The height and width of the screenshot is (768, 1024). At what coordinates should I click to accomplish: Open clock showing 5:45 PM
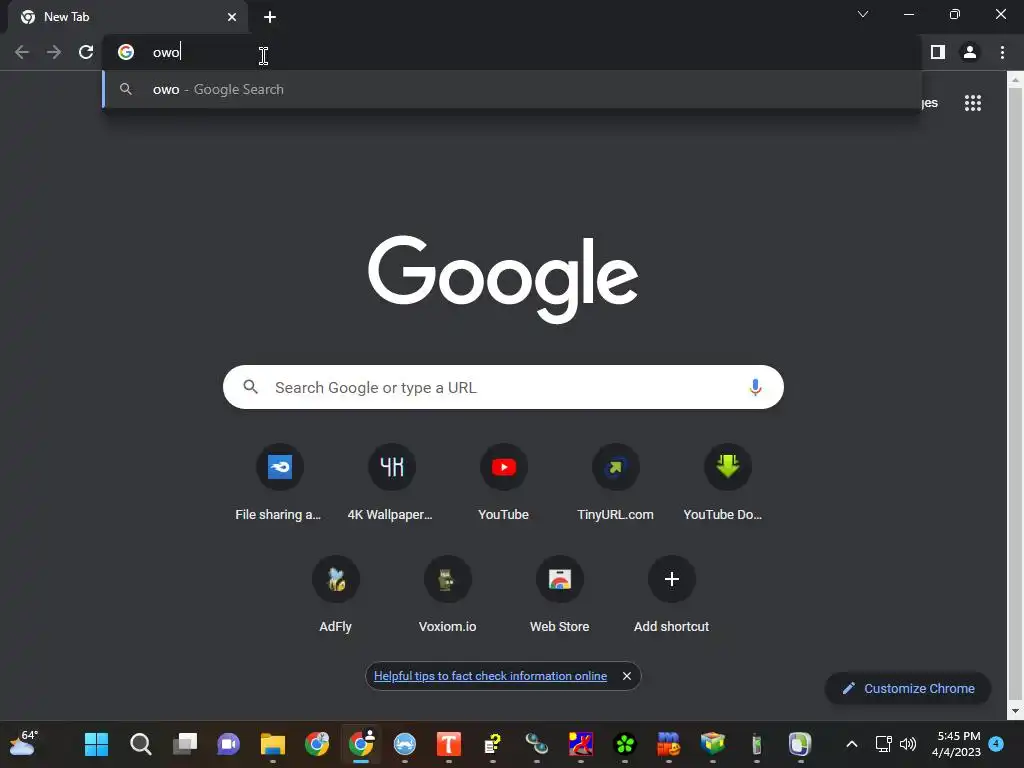tap(957, 744)
